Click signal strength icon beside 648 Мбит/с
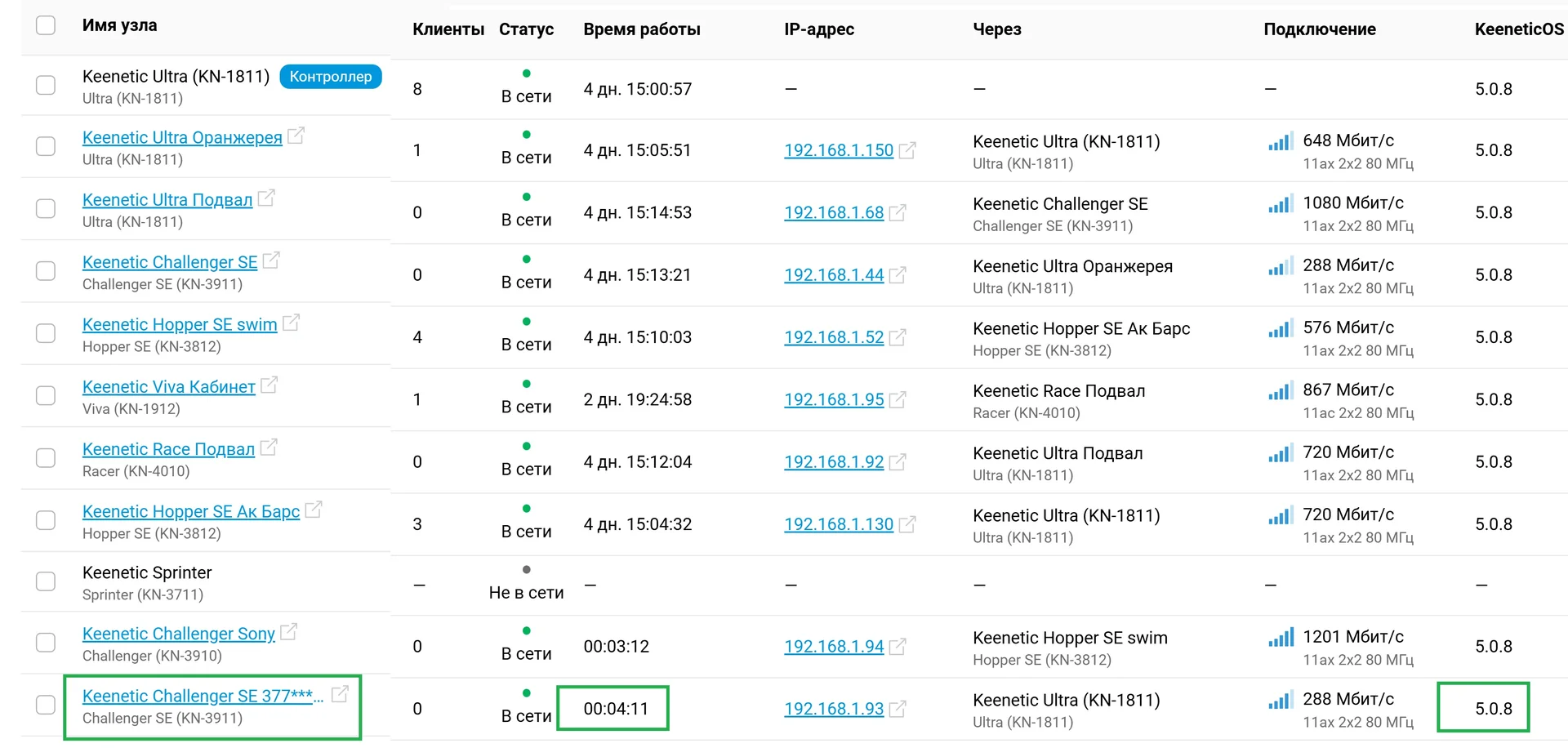The image size is (1568, 748). tap(1281, 142)
